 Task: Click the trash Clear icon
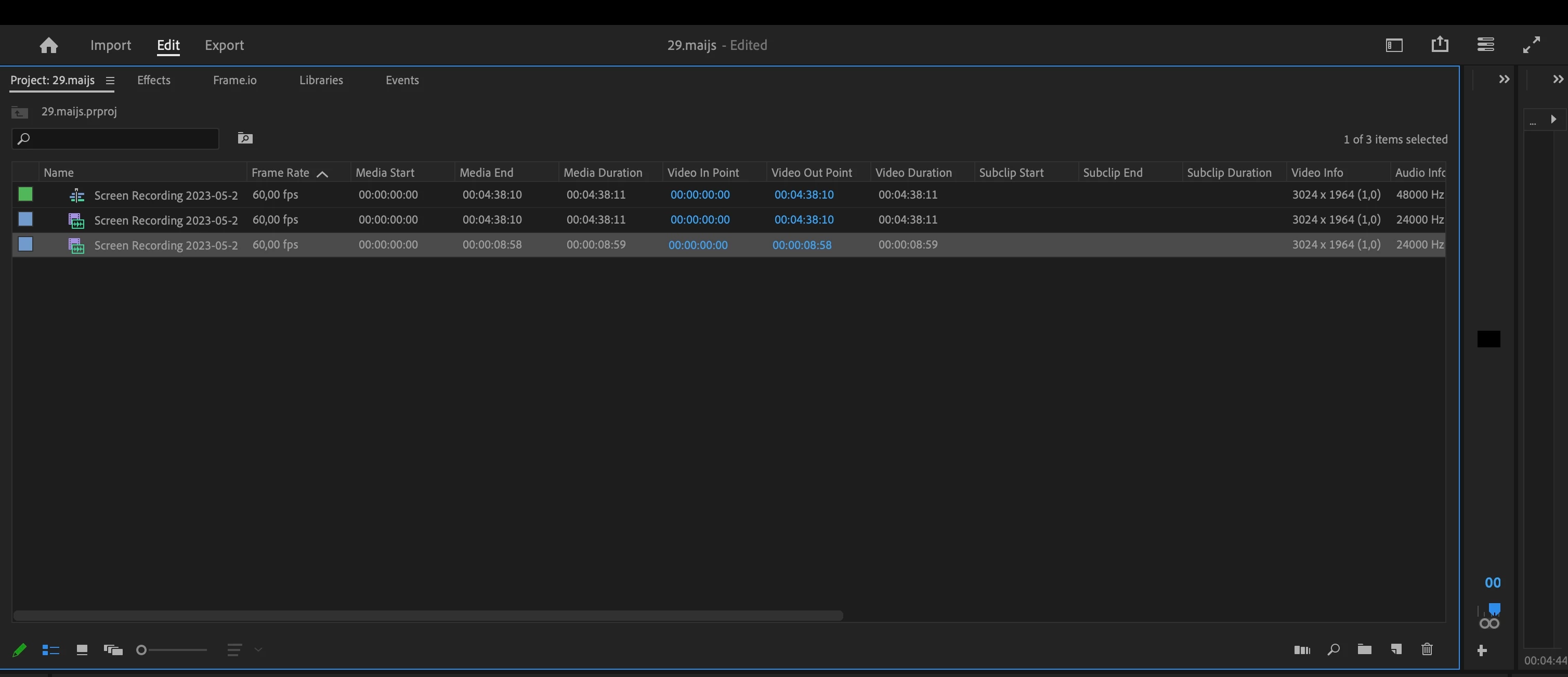coord(1427,649)
